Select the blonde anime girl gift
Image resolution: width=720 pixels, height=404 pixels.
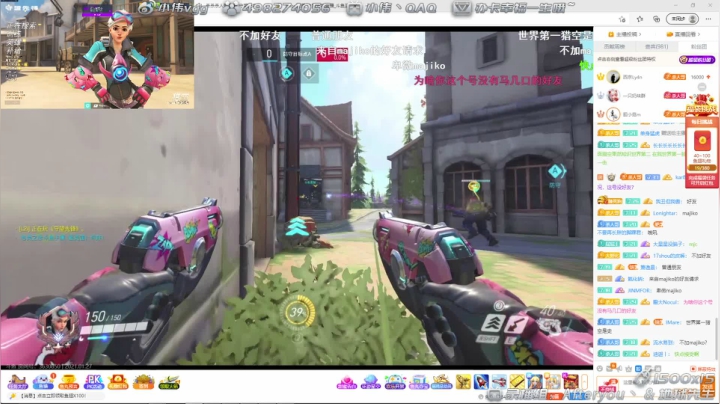click(535, 382)
